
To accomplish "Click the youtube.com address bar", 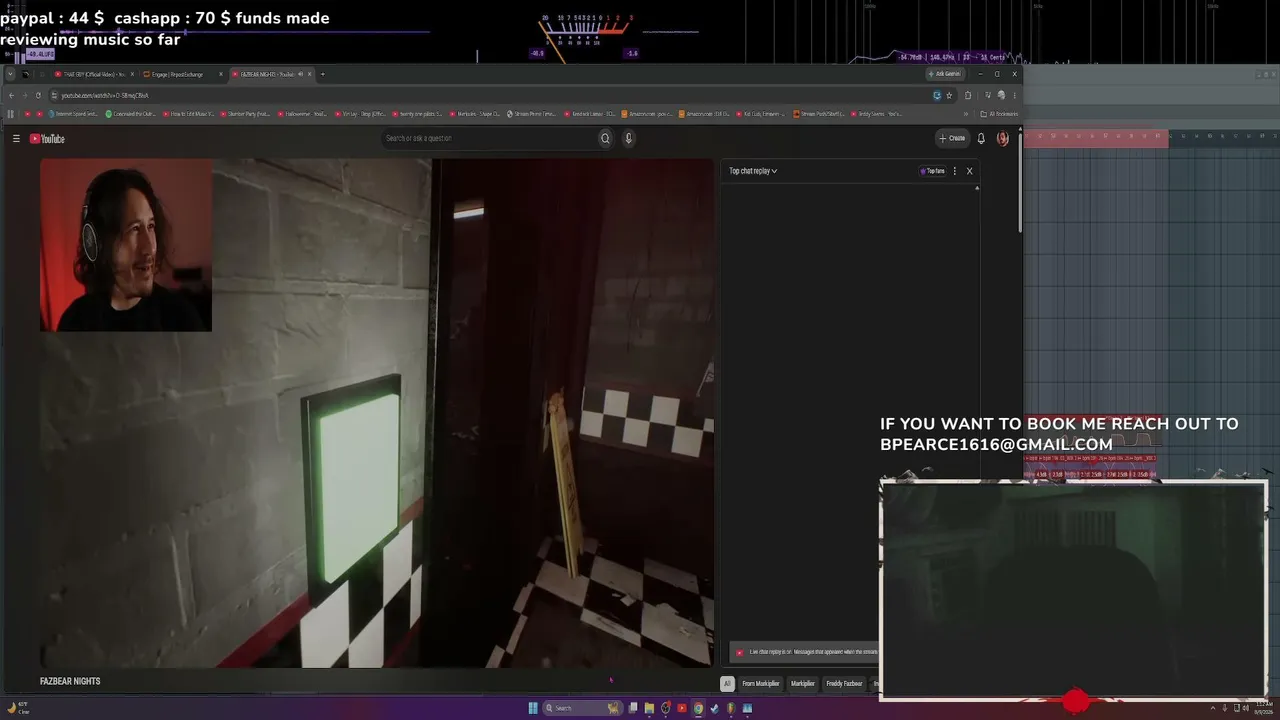I will (490, 95).
